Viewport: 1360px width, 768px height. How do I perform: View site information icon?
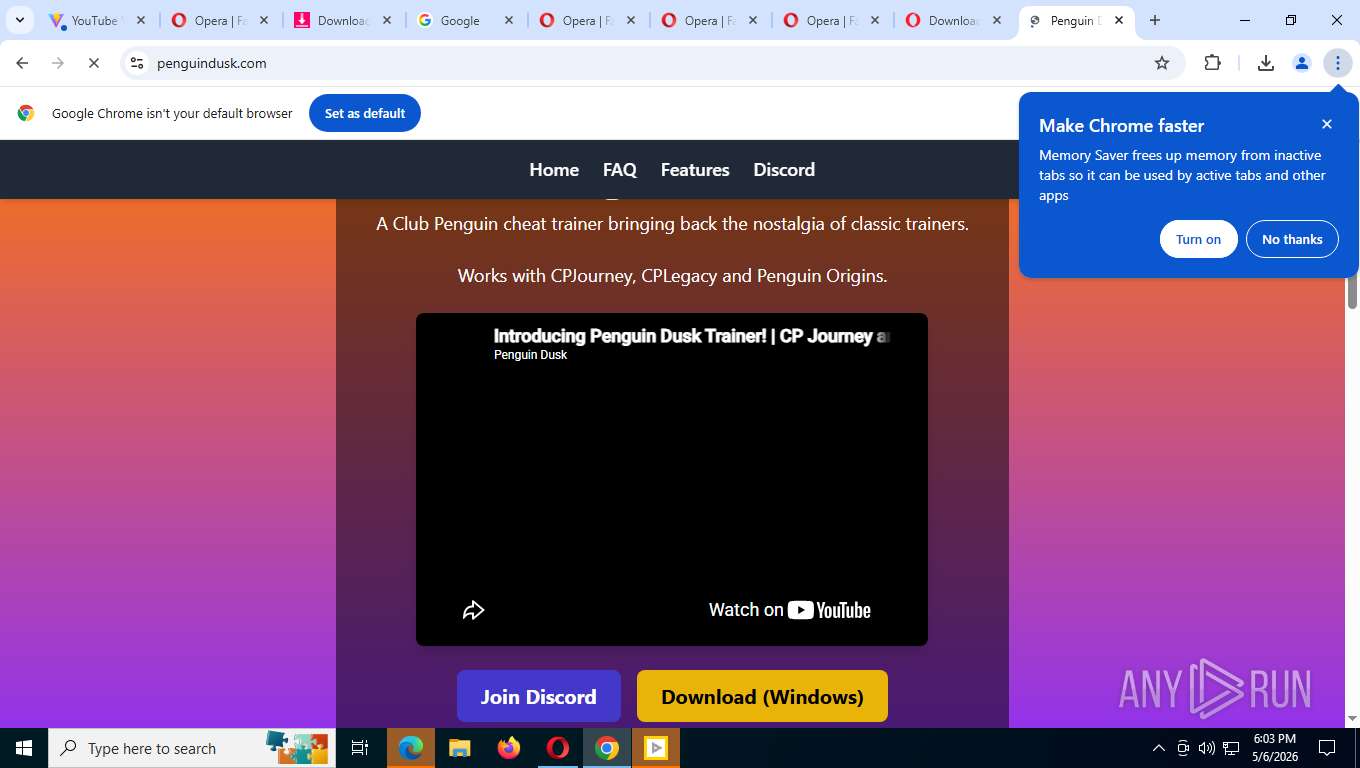(x=137, y=63)
